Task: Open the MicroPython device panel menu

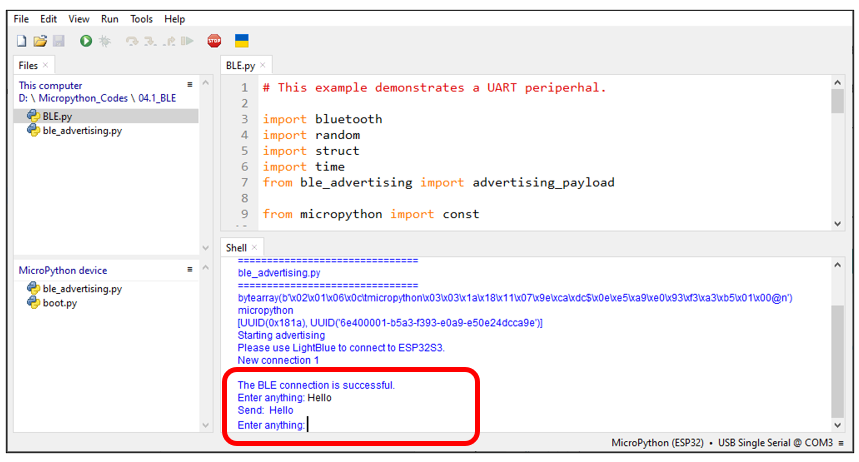Action: 190,269
